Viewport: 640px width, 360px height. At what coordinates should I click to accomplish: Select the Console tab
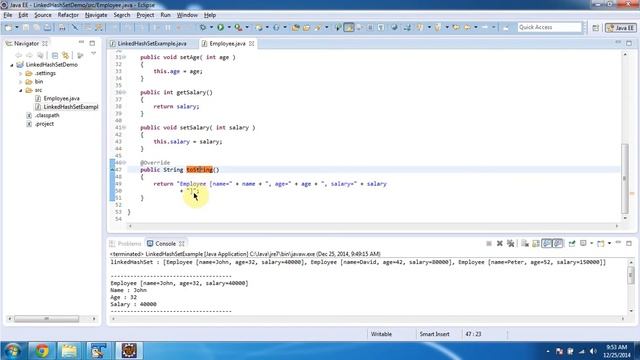[x=165, y=244]
